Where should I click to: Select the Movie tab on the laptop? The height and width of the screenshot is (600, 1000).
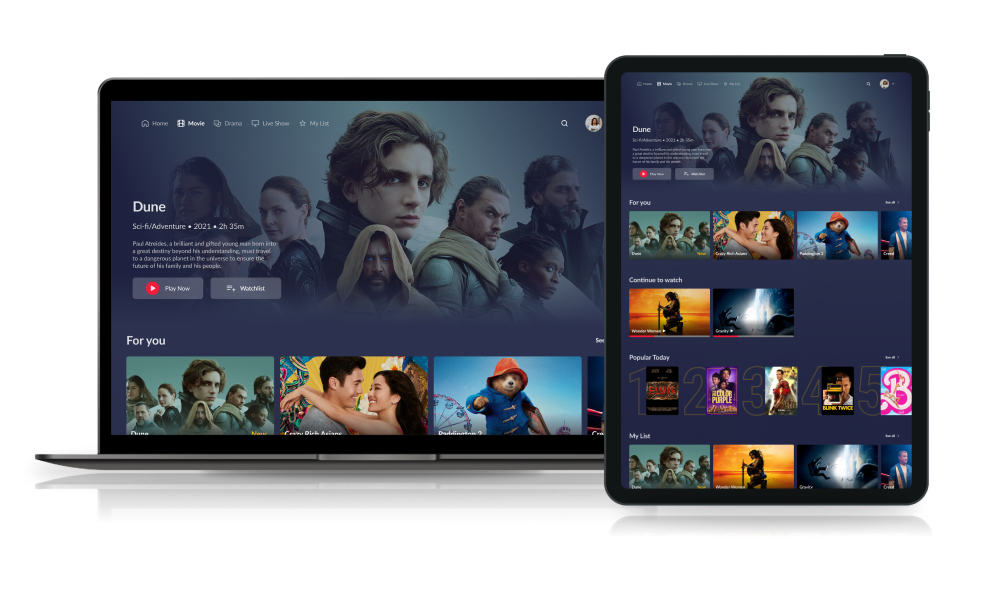tap(191, 123)
